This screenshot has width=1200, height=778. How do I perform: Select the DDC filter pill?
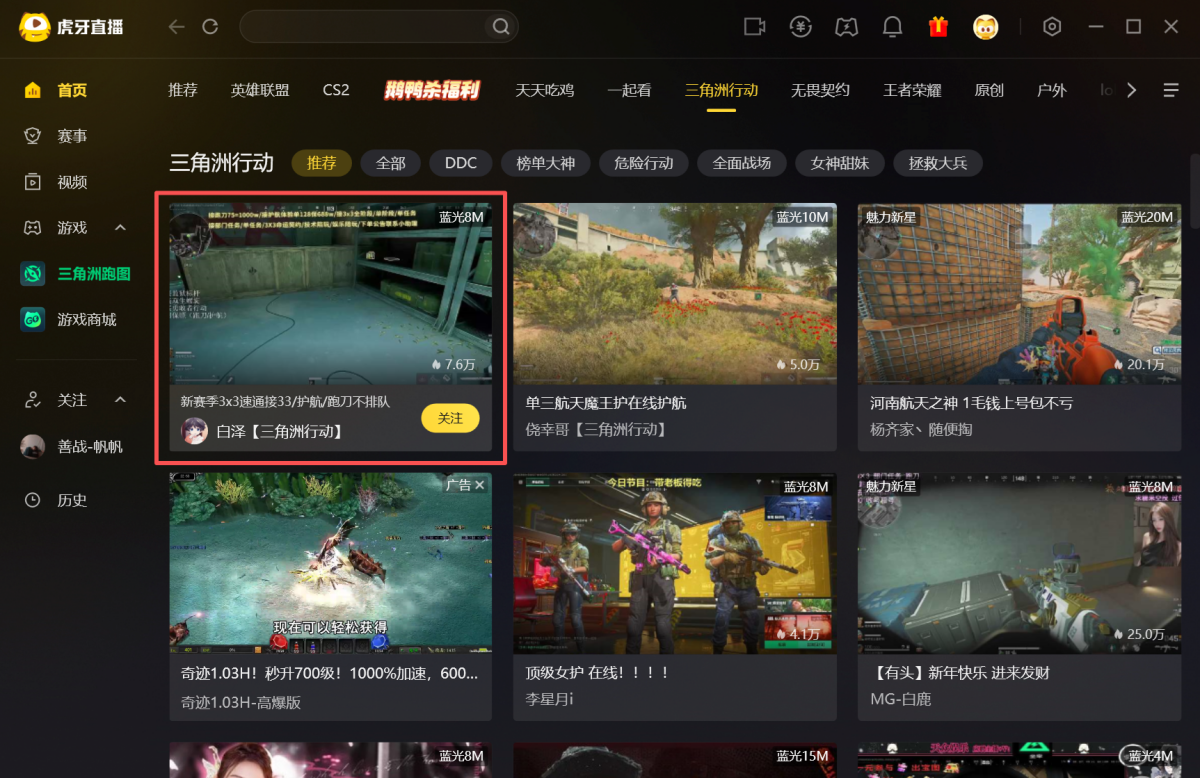coord(461,163)
